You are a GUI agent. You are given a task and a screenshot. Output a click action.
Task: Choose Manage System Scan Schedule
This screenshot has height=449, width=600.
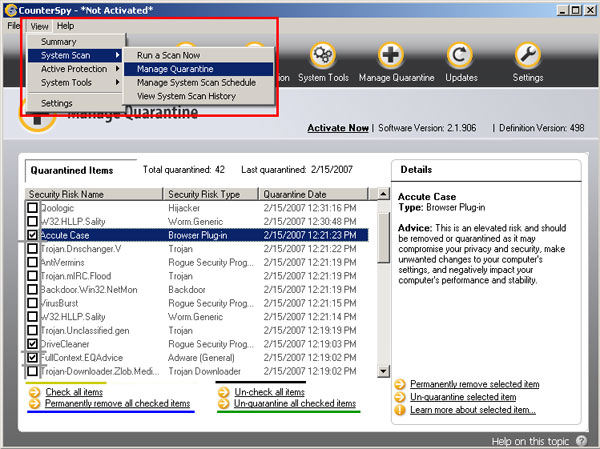click(199, 82)
